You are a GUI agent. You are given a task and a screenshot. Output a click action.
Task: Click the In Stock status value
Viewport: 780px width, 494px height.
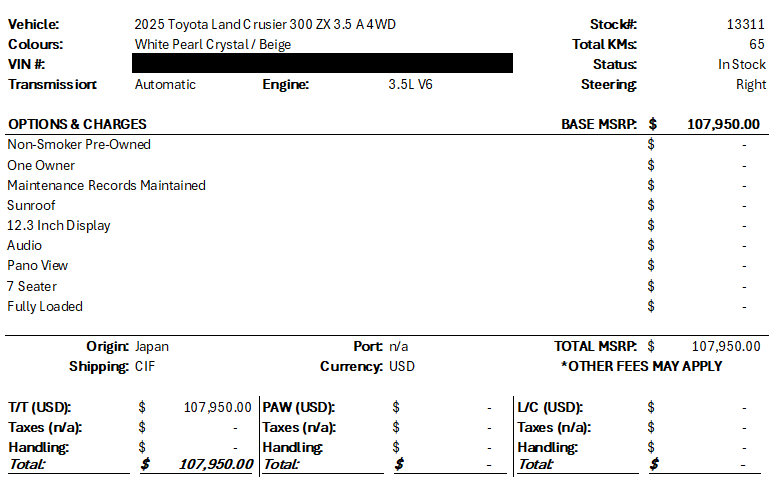pyautogui.click(x=741, y=64)
